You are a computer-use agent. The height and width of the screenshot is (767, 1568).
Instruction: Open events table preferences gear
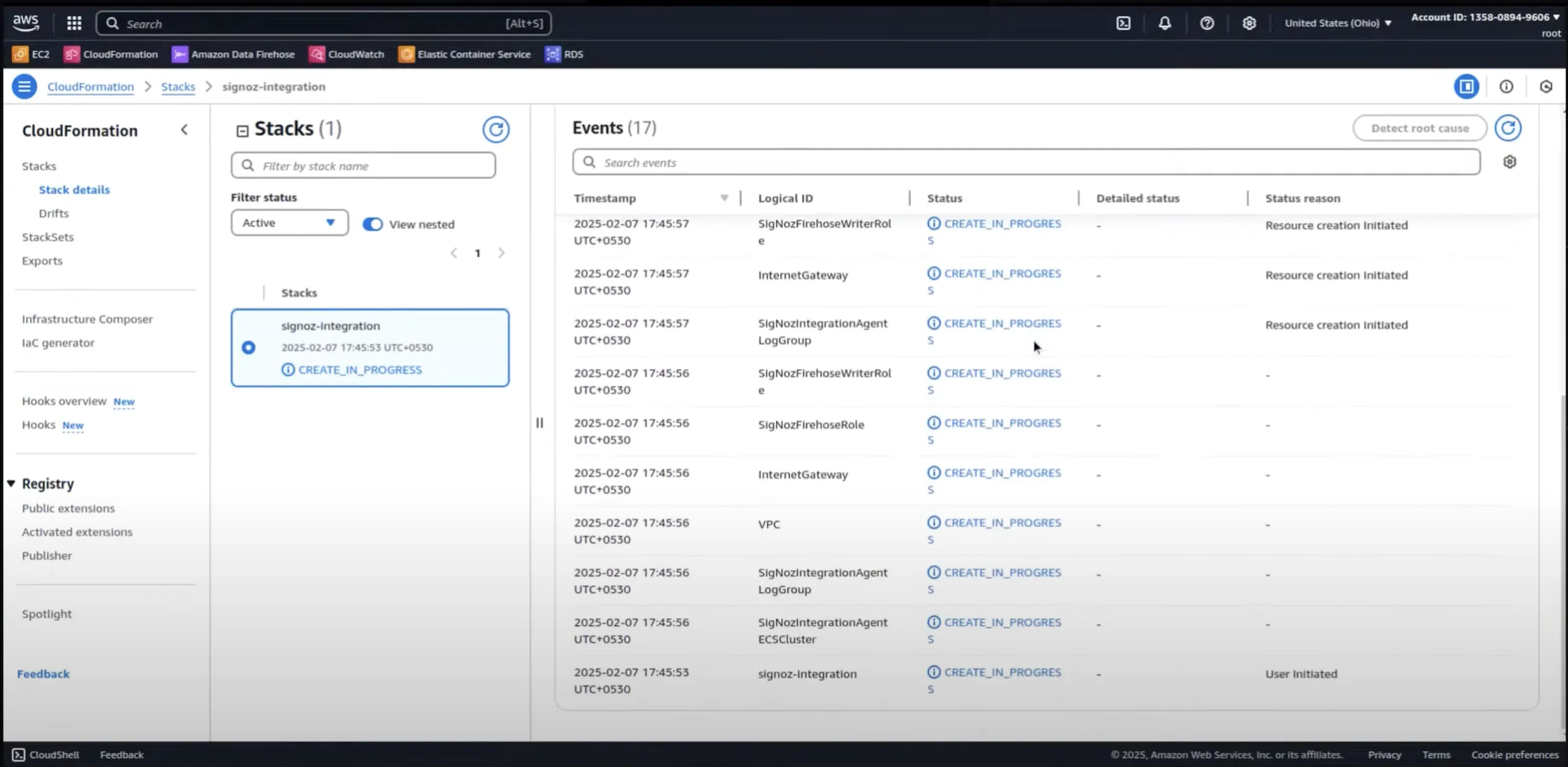click(1510, 162)
